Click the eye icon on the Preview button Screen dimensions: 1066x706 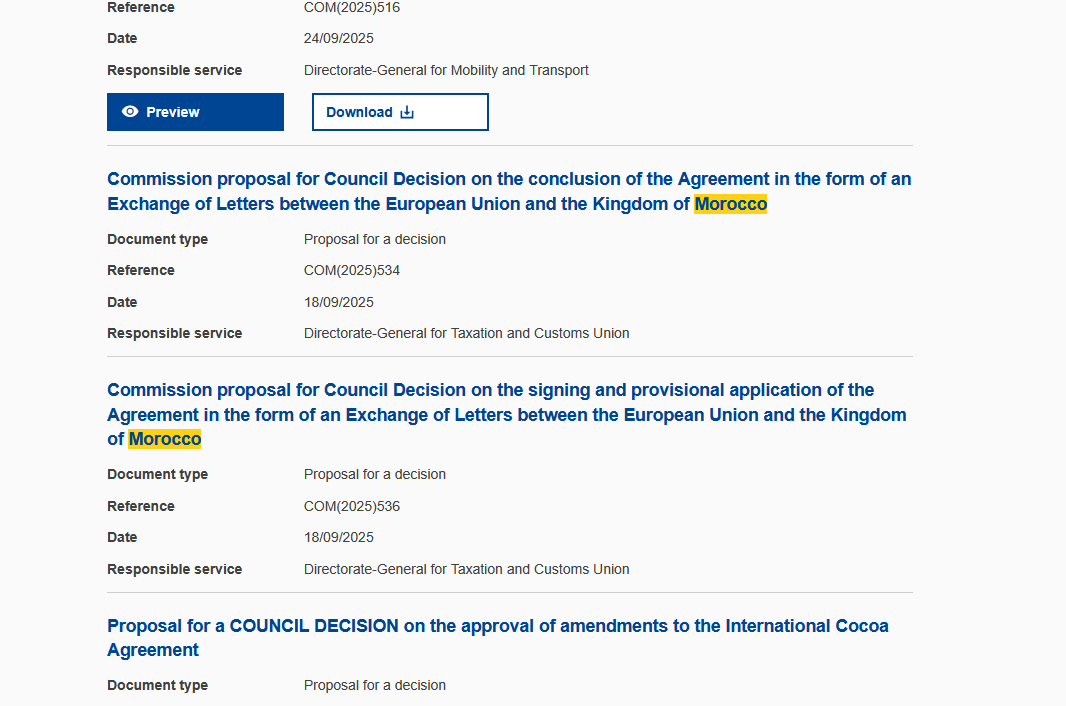pos(130,112)
